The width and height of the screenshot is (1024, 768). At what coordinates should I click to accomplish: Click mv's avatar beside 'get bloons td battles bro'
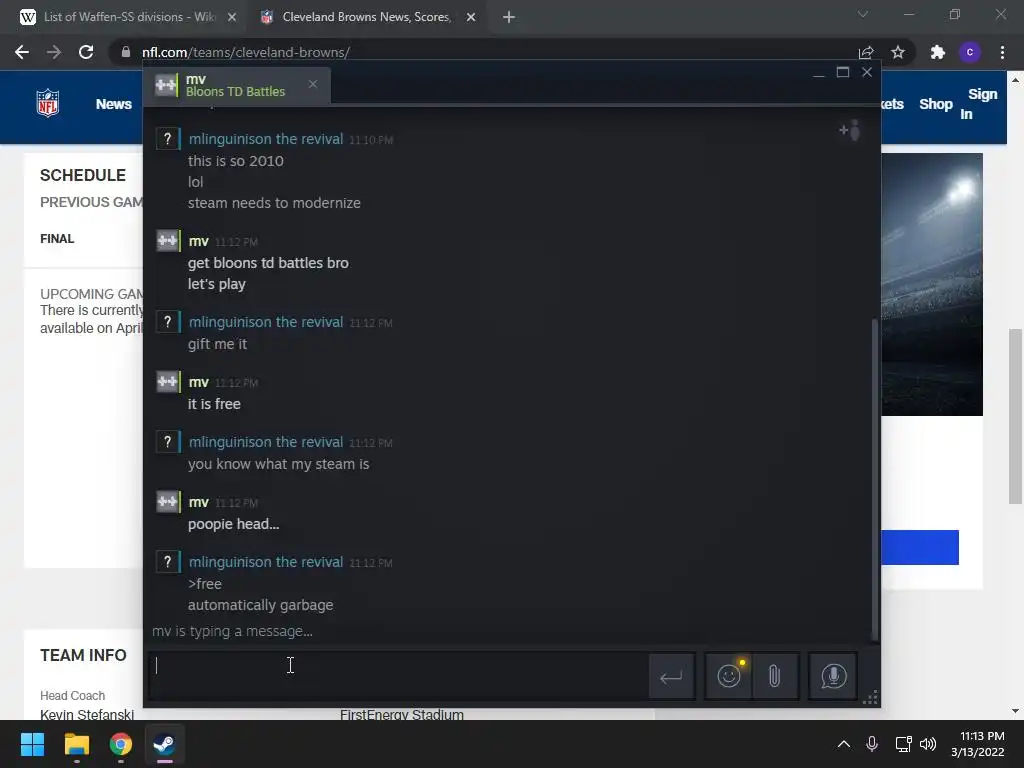167,240
